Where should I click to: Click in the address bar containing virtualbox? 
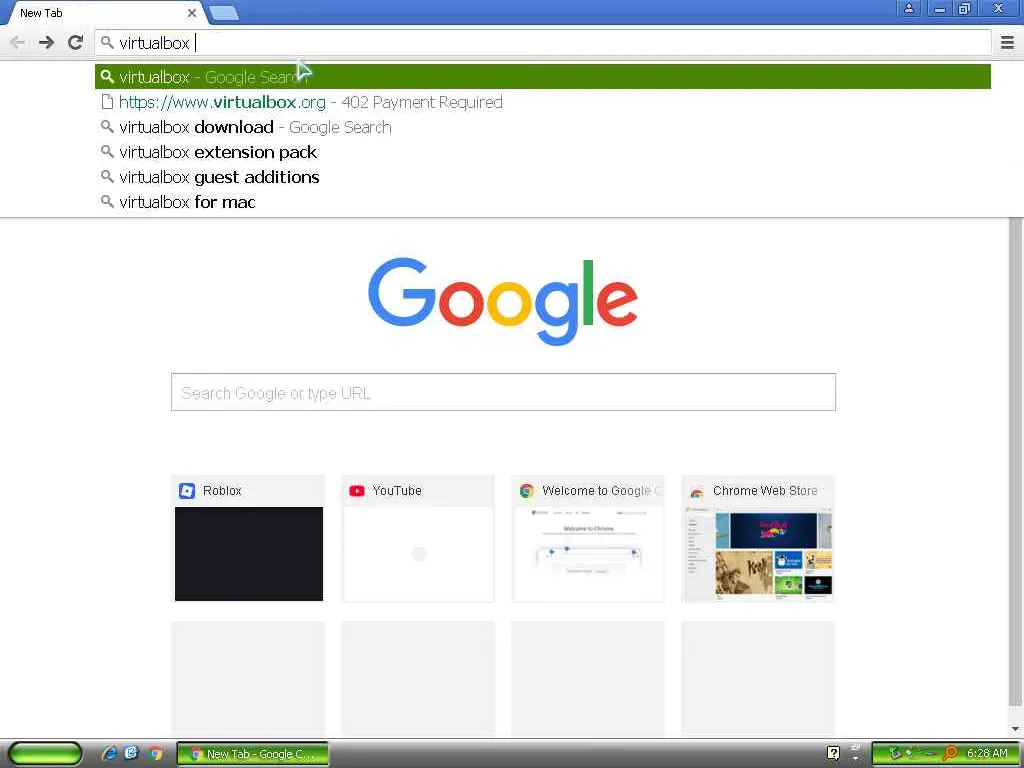[x=543, y=42]
